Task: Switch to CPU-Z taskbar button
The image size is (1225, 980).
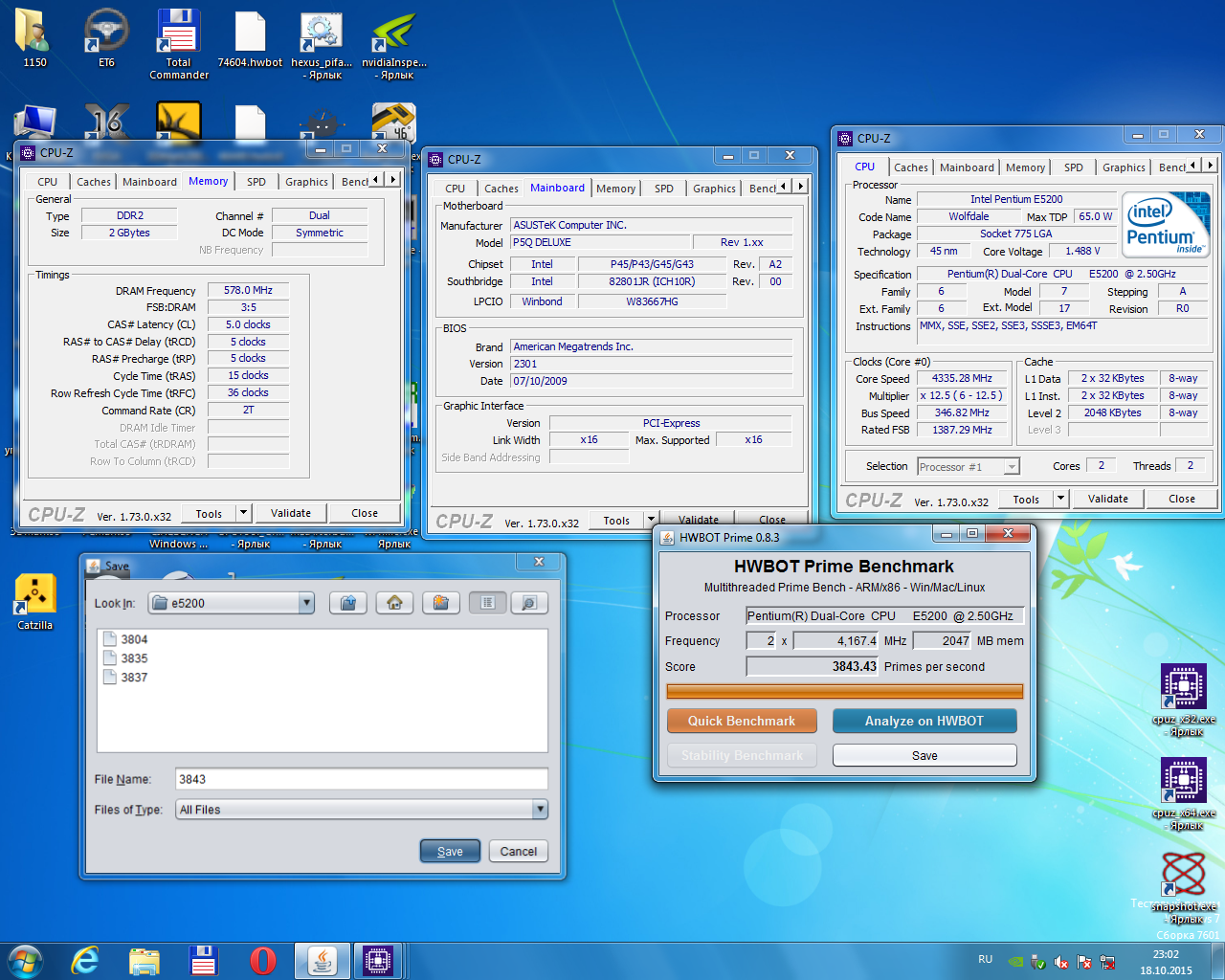Action: [x=378, y=960]
